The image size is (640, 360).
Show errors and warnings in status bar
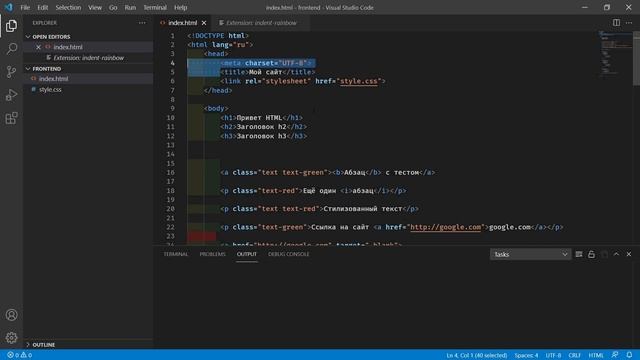[x=20, y=355]
